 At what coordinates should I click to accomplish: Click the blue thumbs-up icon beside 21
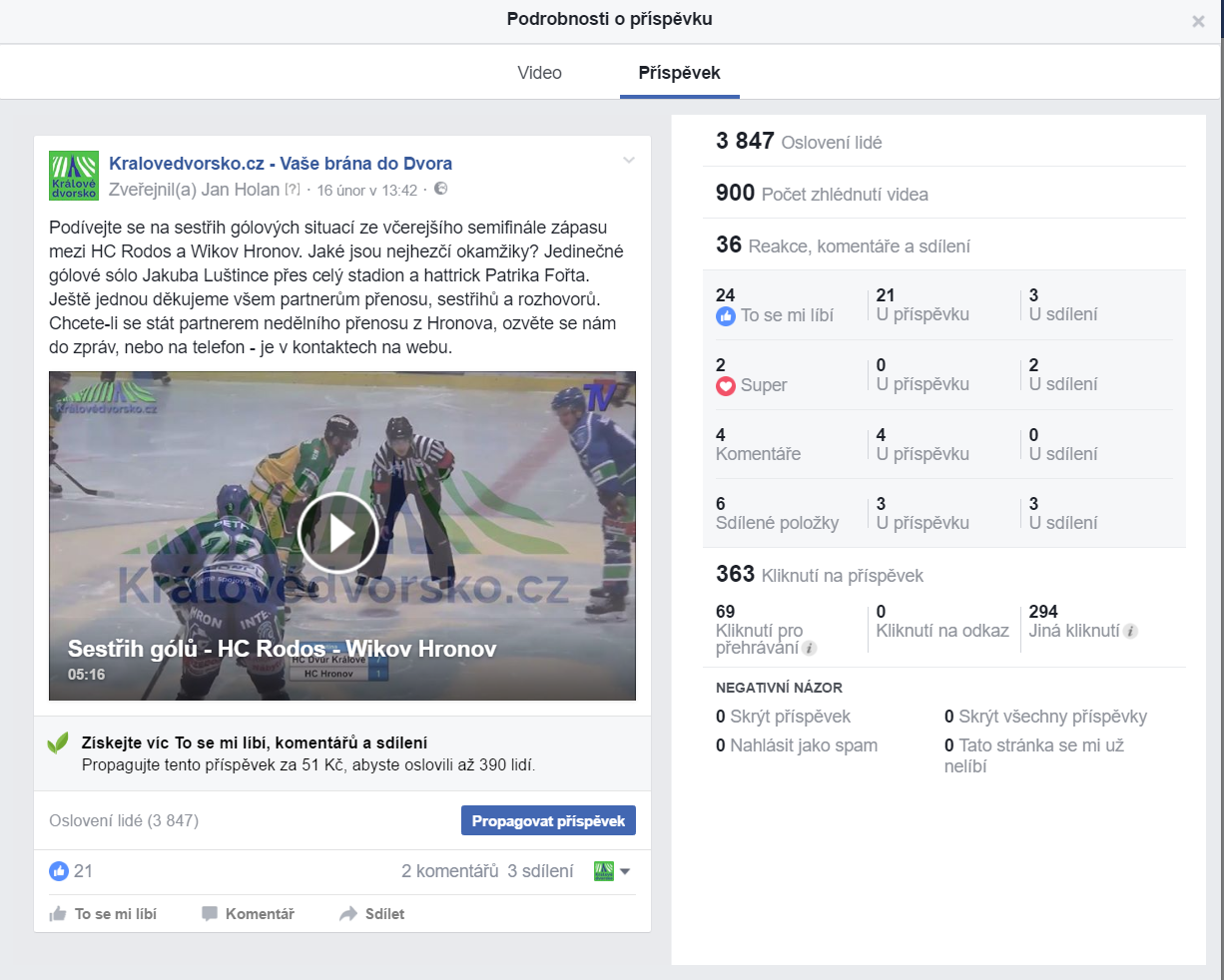(x=59, y=871)
